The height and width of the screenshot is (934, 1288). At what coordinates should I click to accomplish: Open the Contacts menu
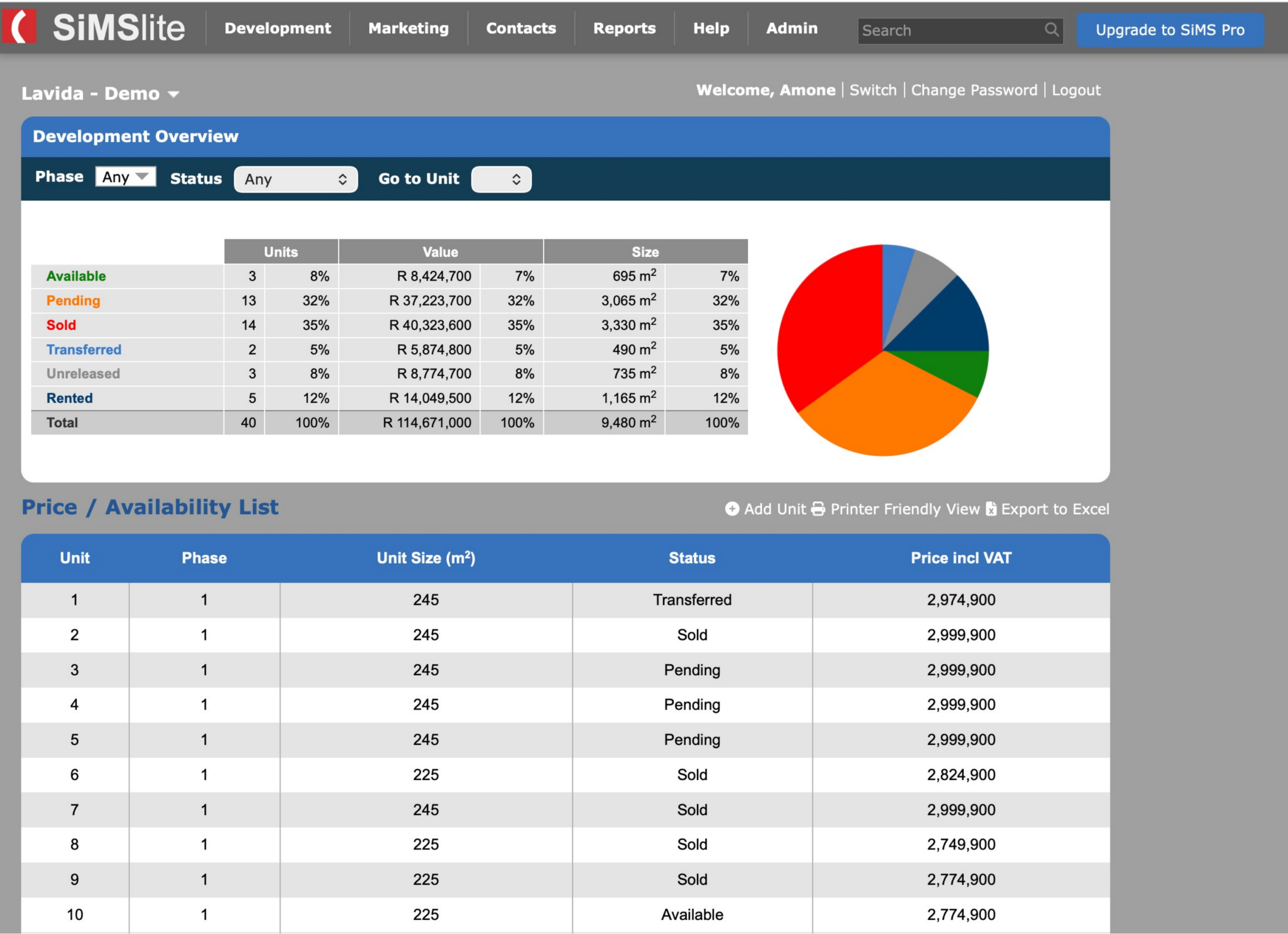[521, 28]
